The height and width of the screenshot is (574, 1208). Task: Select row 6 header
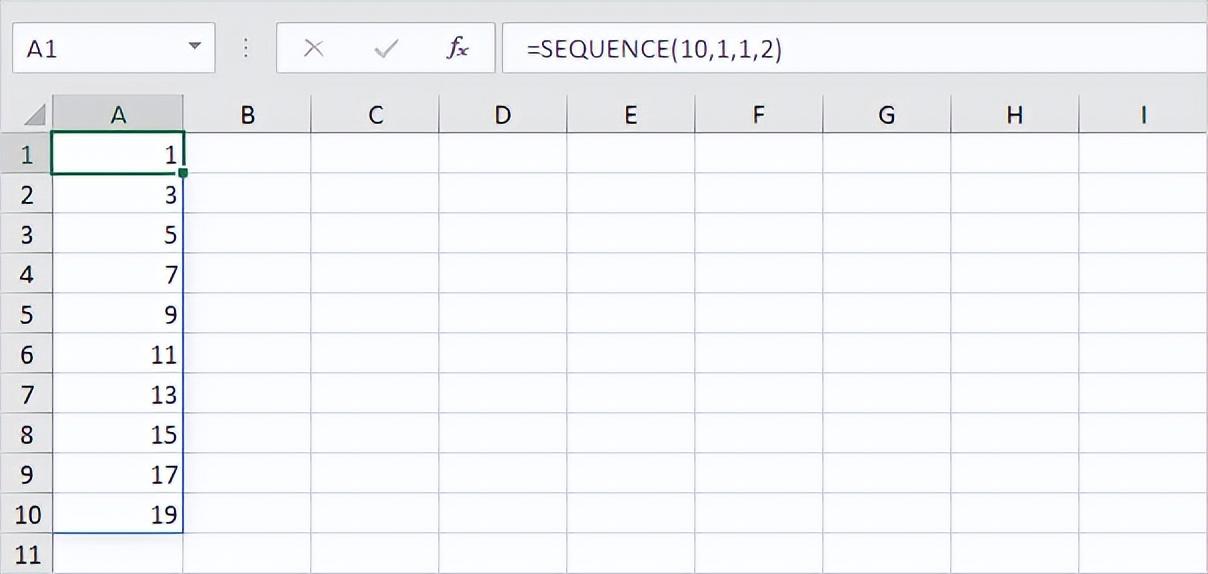(26, 354)
